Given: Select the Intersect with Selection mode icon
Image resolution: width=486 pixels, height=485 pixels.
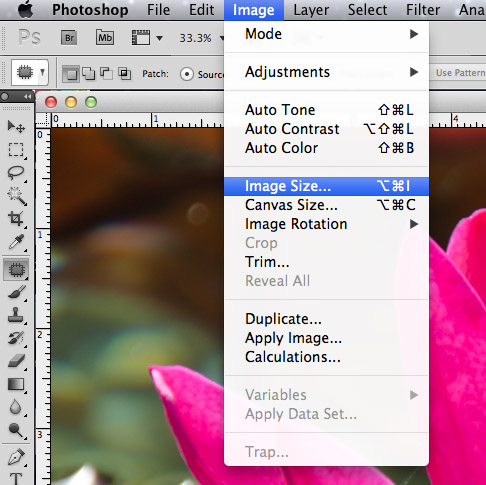Looking at the screenshot, I should 124,73.
